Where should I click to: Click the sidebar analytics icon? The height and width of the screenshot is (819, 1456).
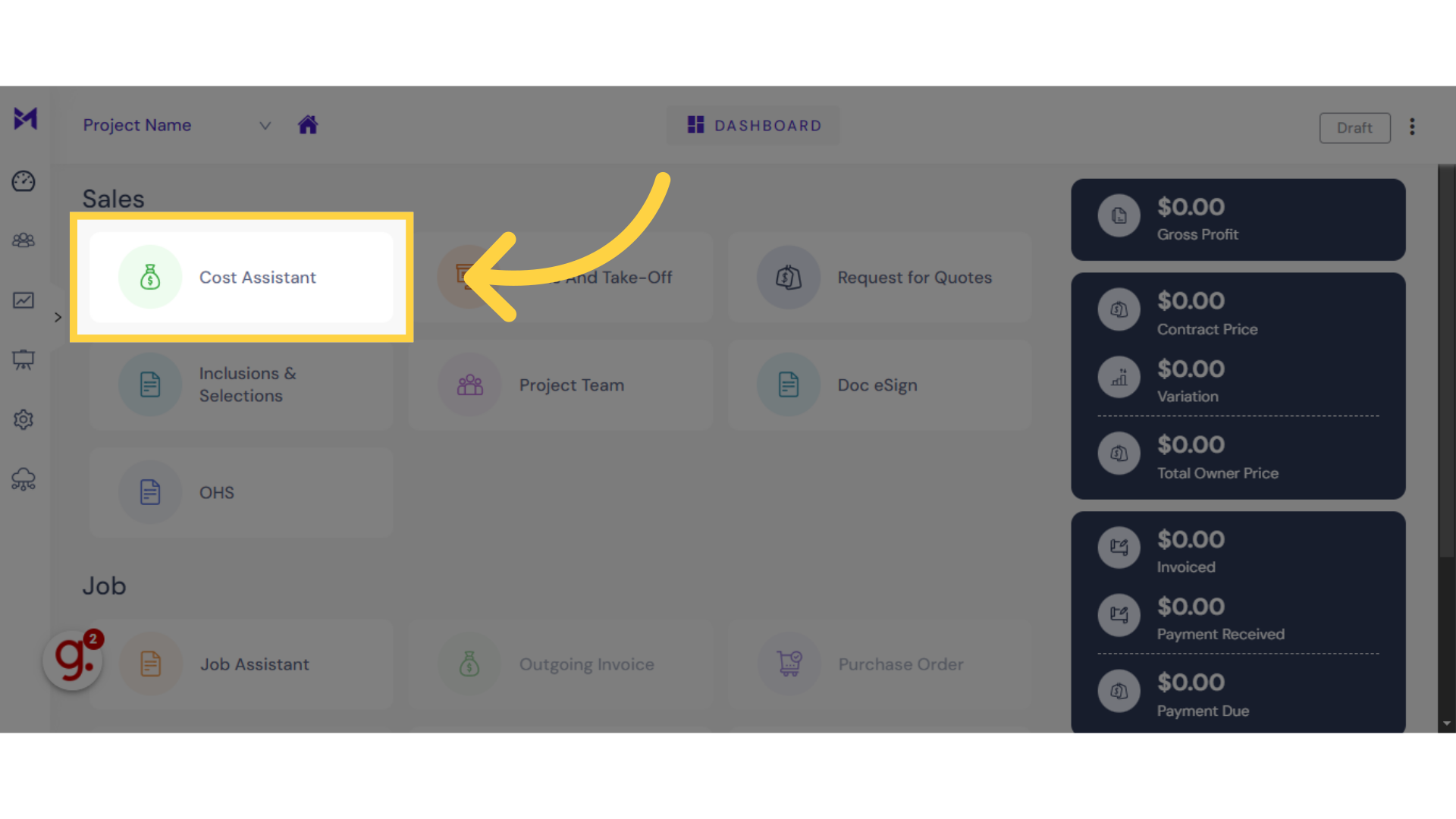point(25,300)
